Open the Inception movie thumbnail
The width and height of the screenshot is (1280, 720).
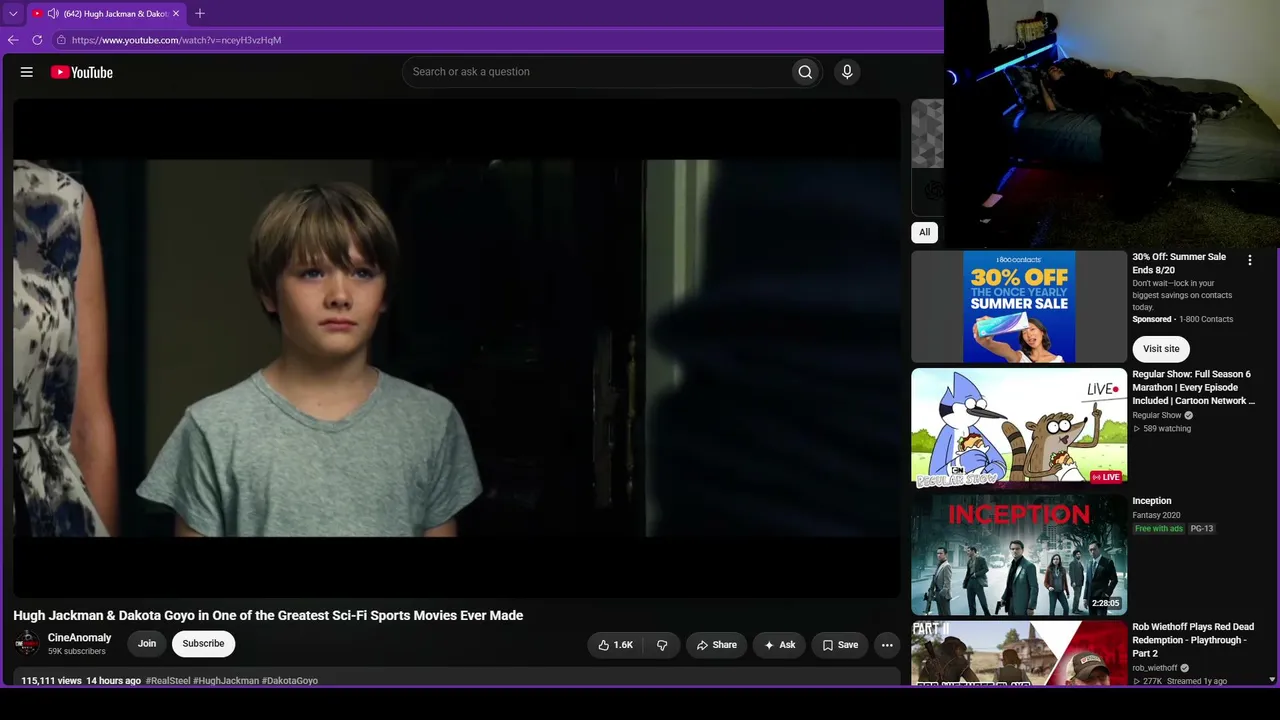[1019, 555]
